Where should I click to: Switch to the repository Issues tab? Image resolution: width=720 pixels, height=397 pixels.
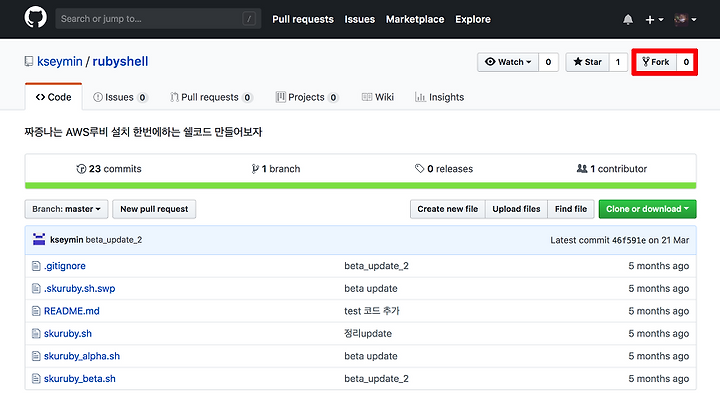[120, 97]
